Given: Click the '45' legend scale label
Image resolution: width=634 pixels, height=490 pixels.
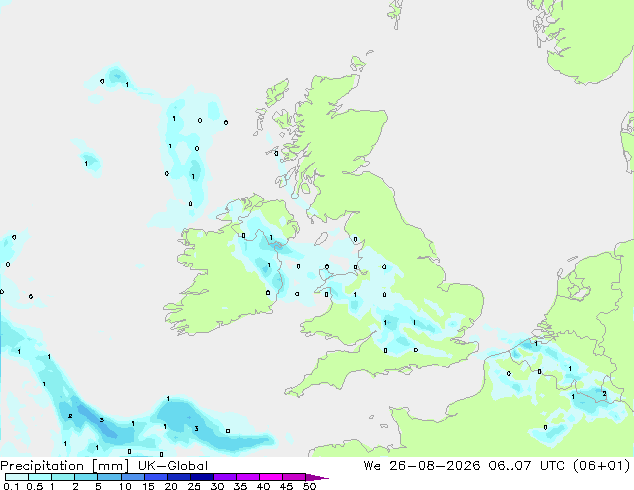Looking at the screenshot, I should [286, 486].
